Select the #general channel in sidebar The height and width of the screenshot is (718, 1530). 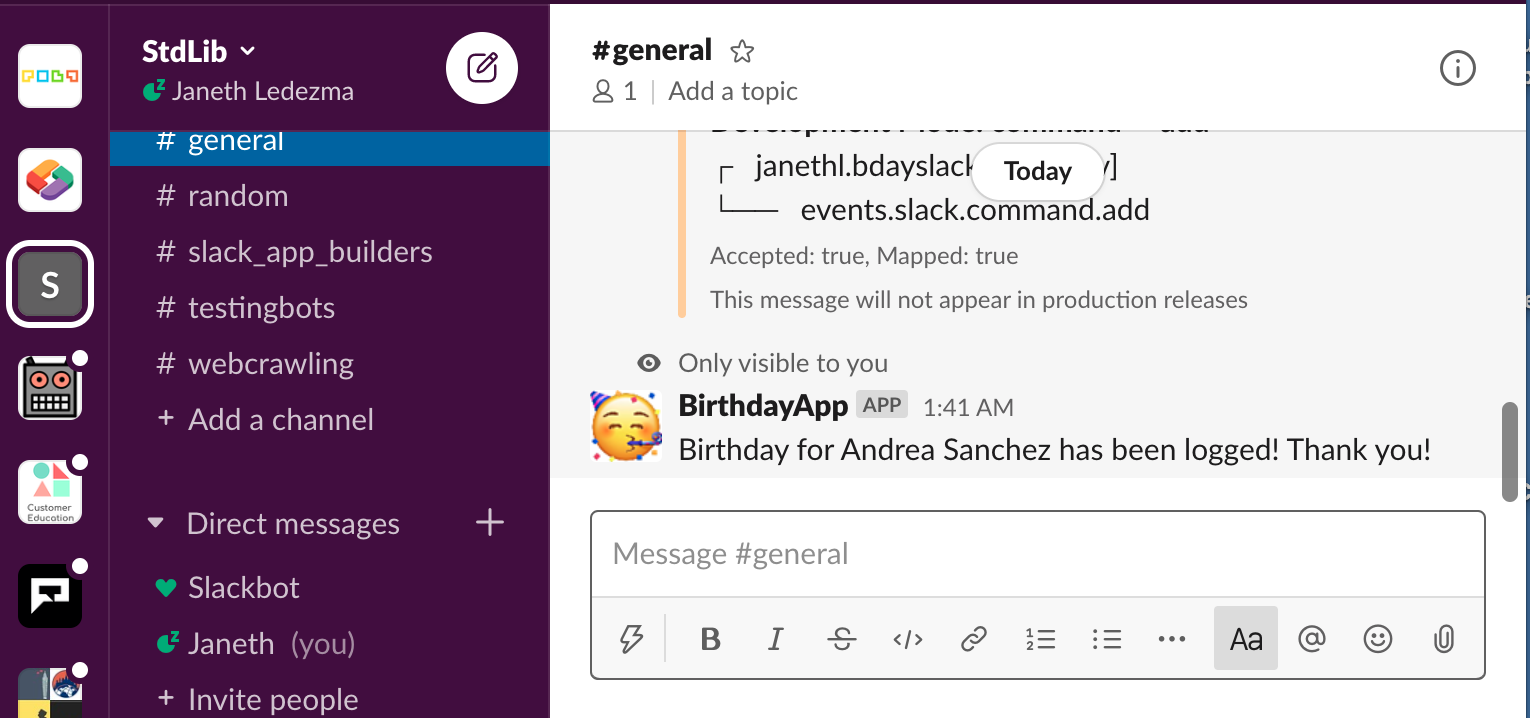coord(330,146)
